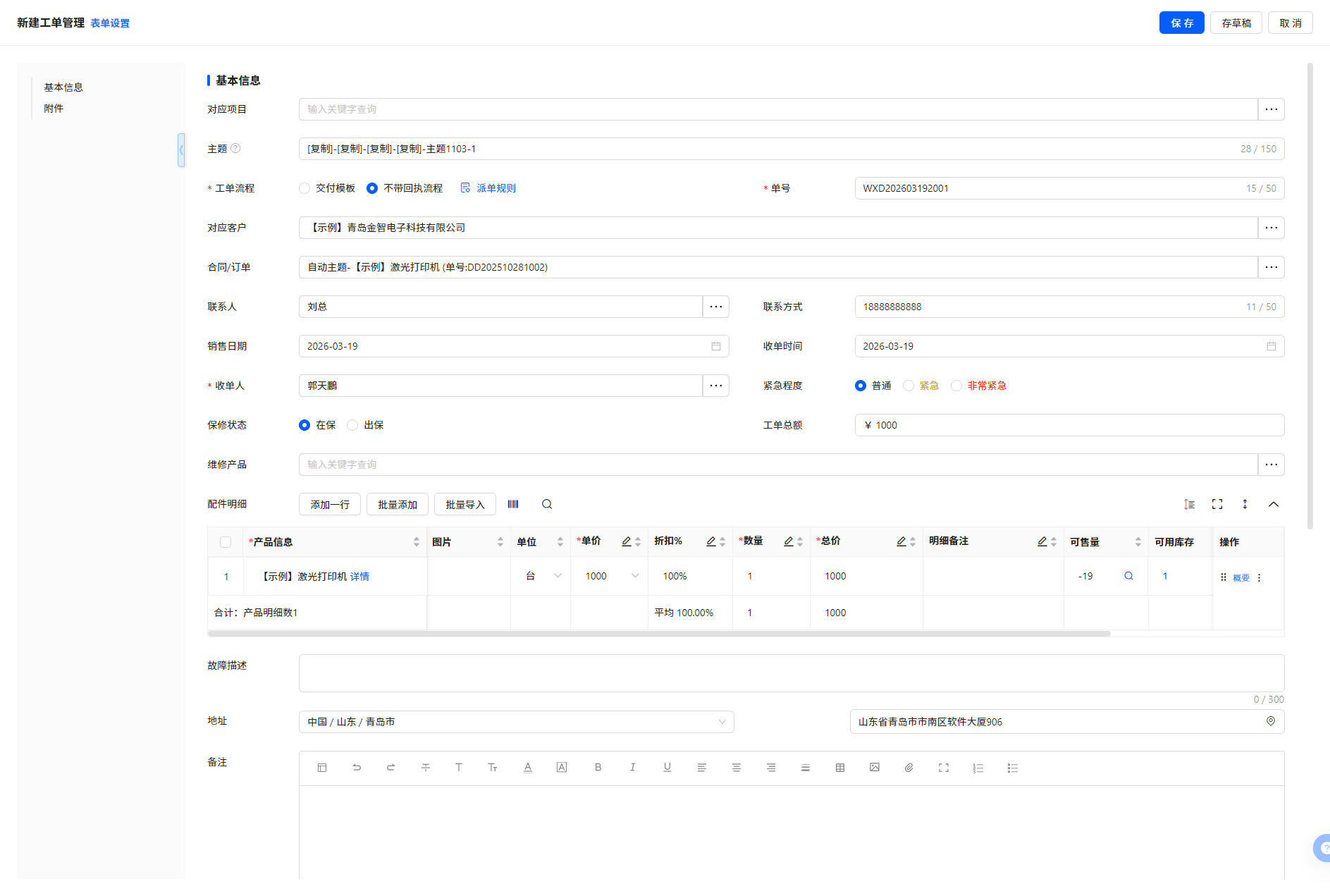Choose the 出保 warranty status
This screenshot has width=1330, height=896.
[x=352, y=425]
